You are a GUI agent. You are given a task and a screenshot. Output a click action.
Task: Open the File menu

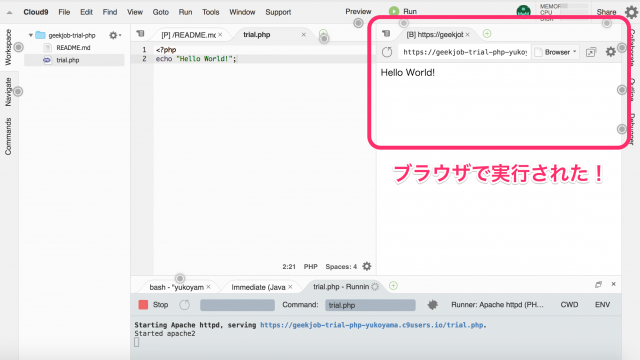pyautogui.click(x=64, y=12)
